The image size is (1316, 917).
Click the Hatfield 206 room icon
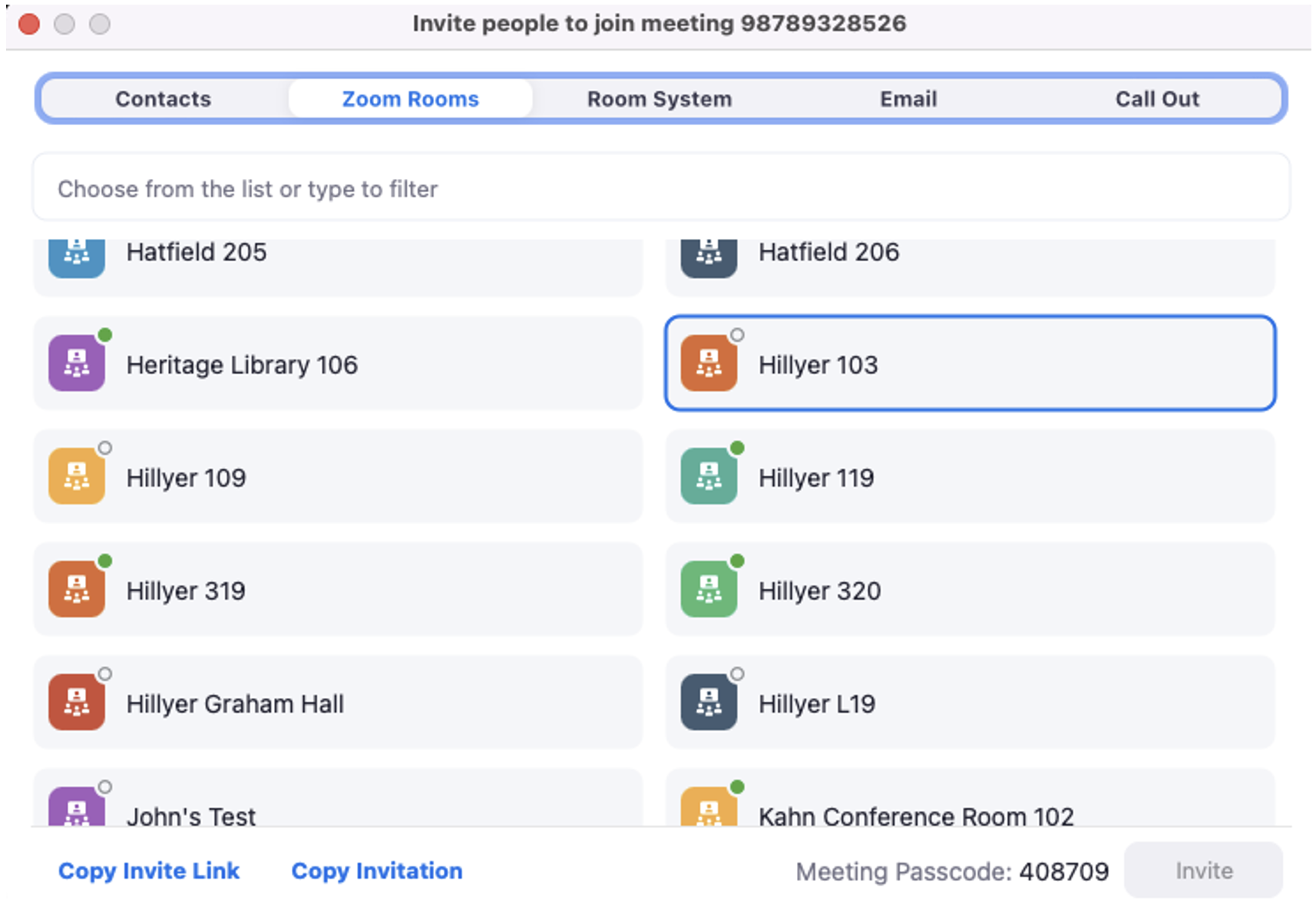pos(709,257)
